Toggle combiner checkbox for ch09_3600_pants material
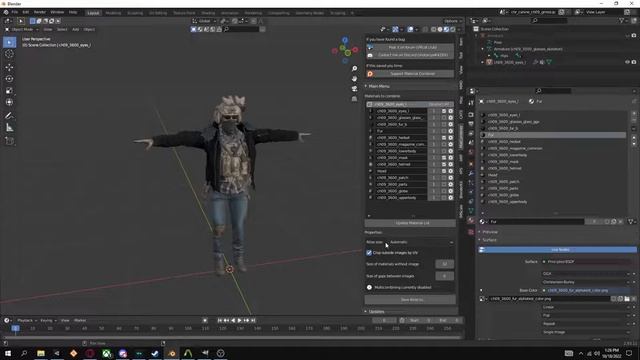640x360 pixels. click(x=444, y=184)
